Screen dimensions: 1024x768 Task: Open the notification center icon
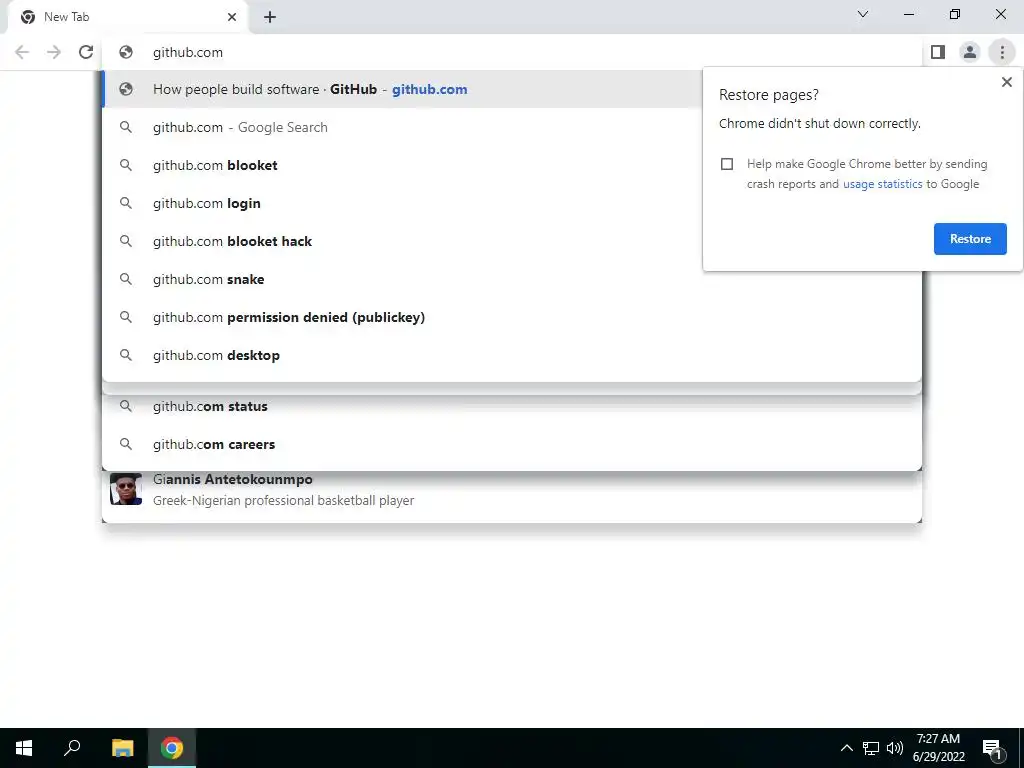992,748
